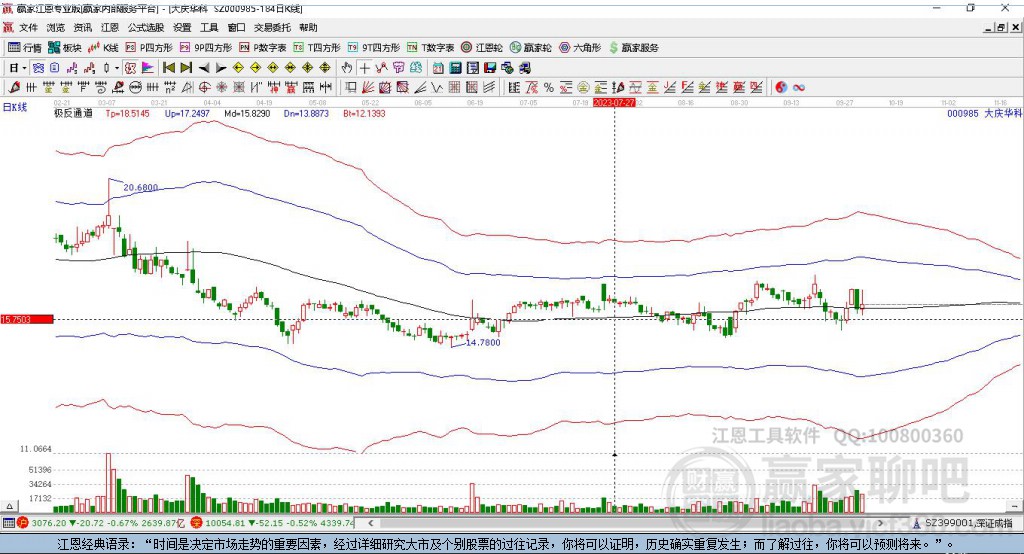Click the 极反通道 indicator label

73,113
